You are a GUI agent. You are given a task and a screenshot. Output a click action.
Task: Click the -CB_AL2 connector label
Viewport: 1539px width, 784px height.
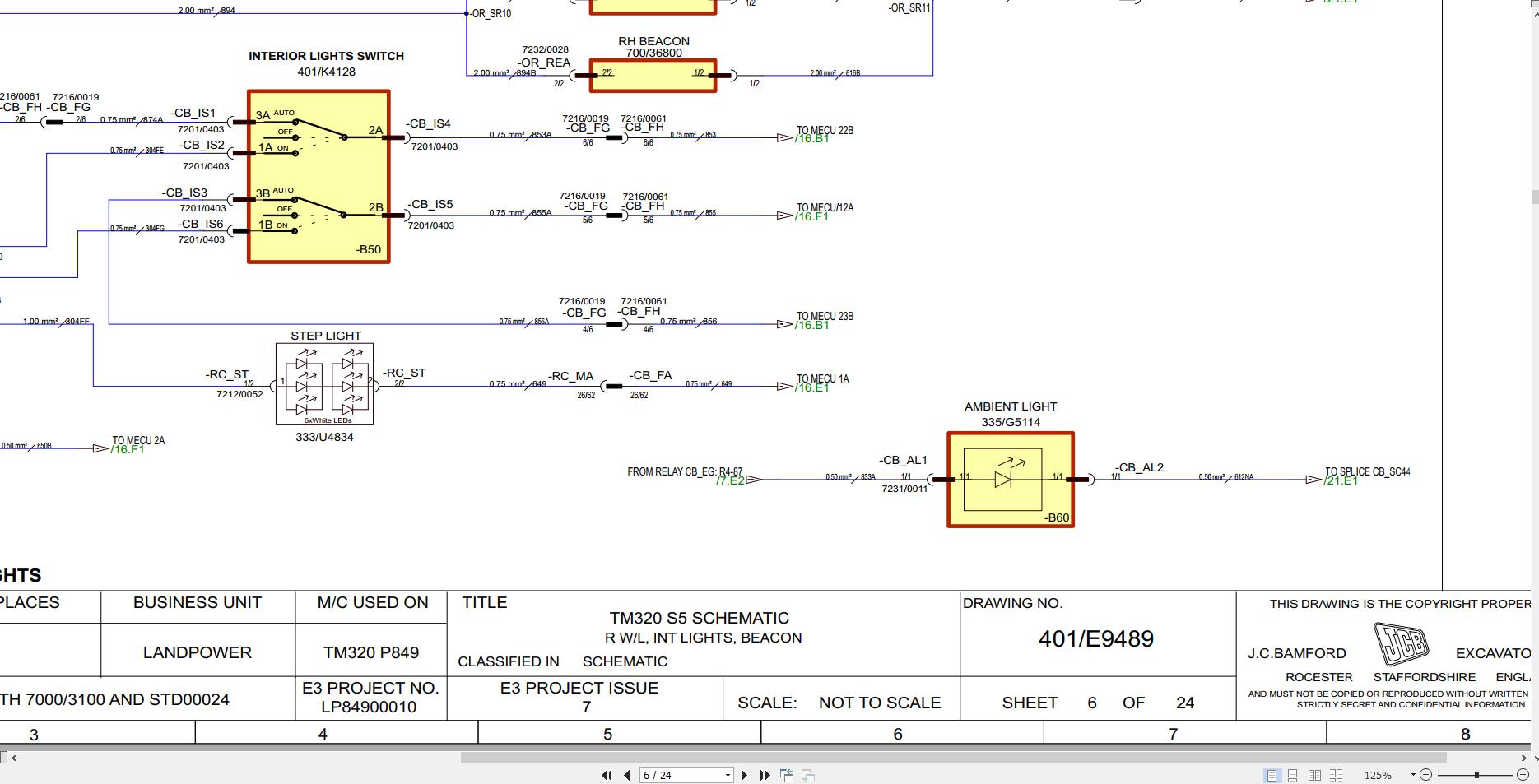(x=1139, y=467)
